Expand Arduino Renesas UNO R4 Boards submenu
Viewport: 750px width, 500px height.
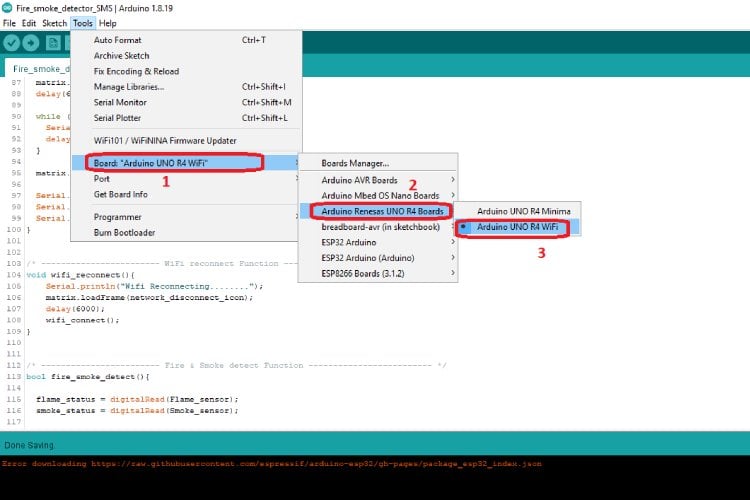[x=378, y=211]
